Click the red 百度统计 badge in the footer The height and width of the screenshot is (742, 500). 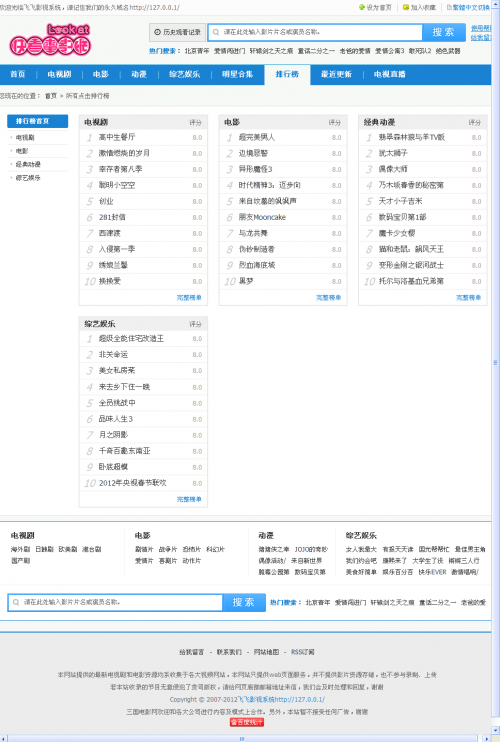click(x=247, y=722)
